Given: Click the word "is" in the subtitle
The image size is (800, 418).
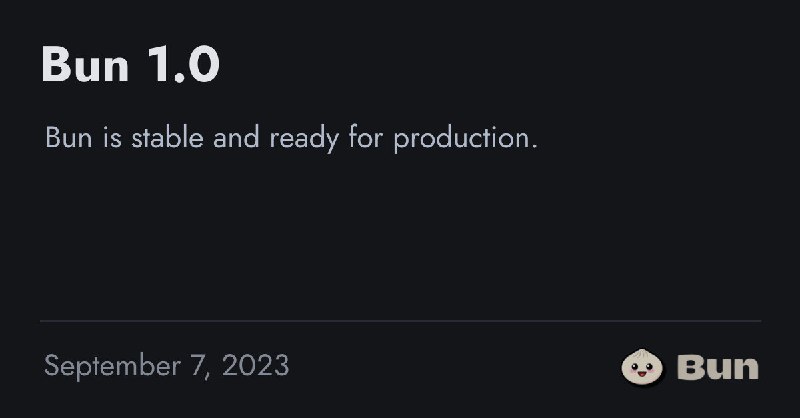Looking at the screenshot, I should point(112,138).
